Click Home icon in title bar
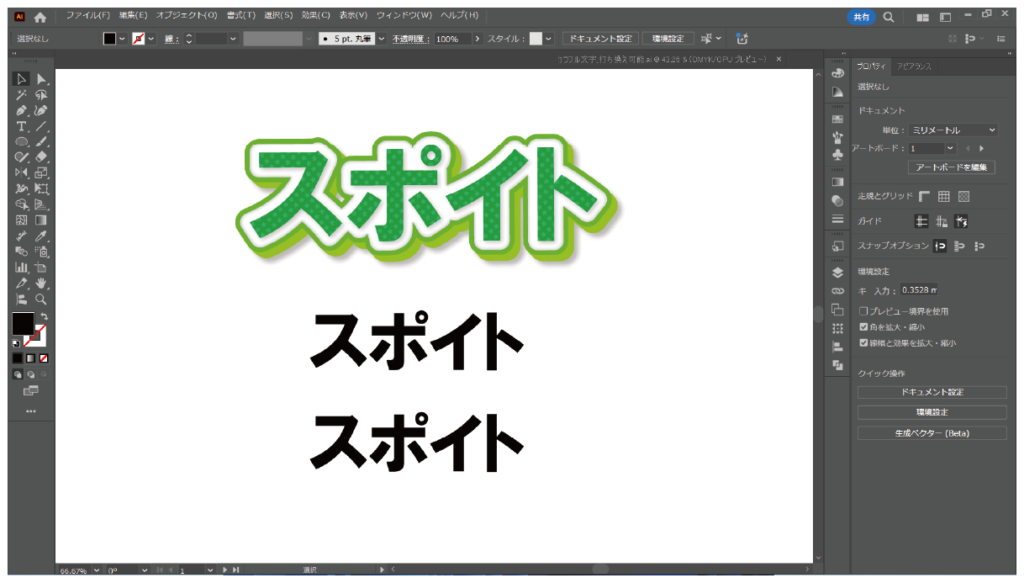The image size is (1024, 583). (40, 18)
